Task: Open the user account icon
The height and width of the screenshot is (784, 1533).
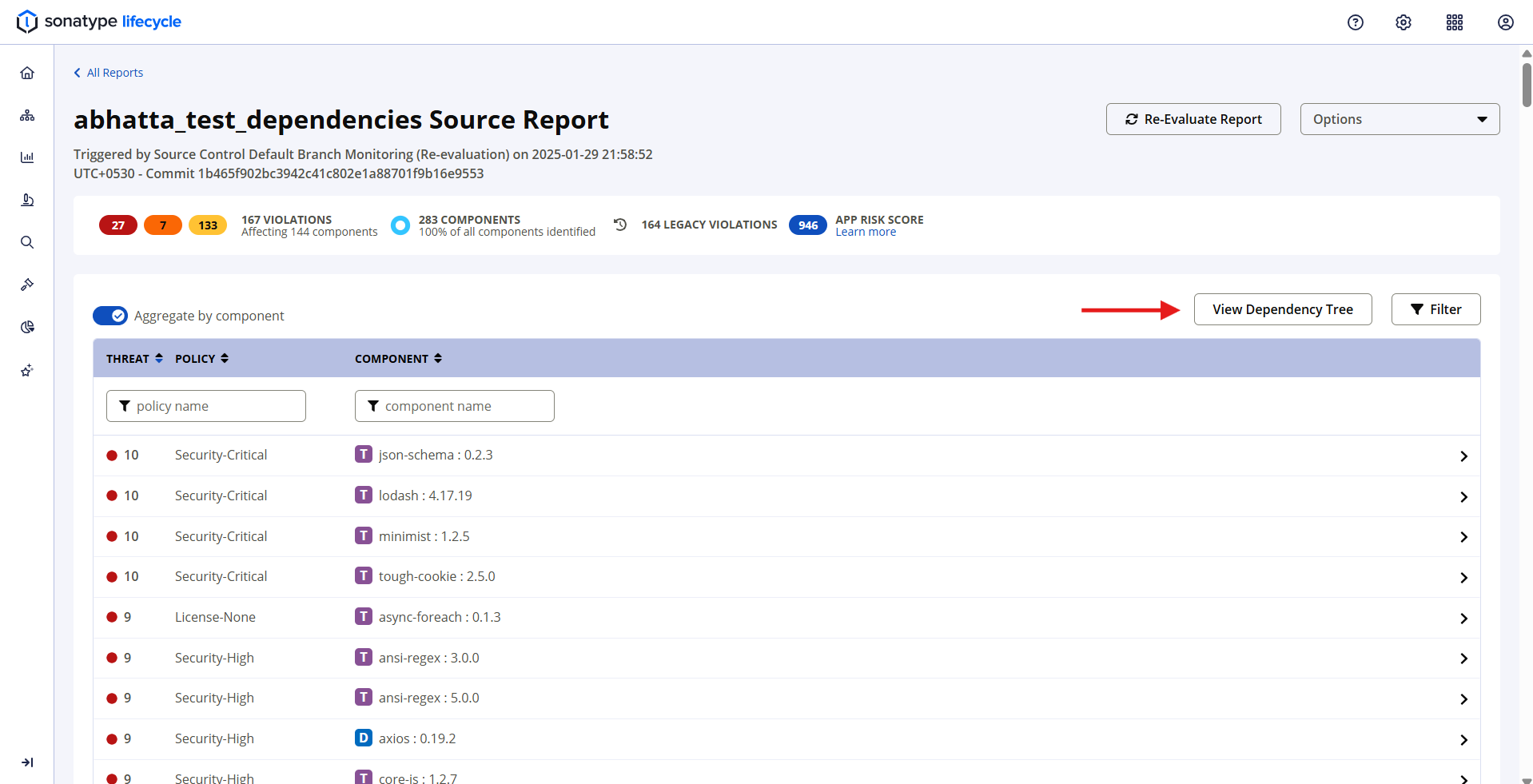Action: click(x=1506, y=22)
